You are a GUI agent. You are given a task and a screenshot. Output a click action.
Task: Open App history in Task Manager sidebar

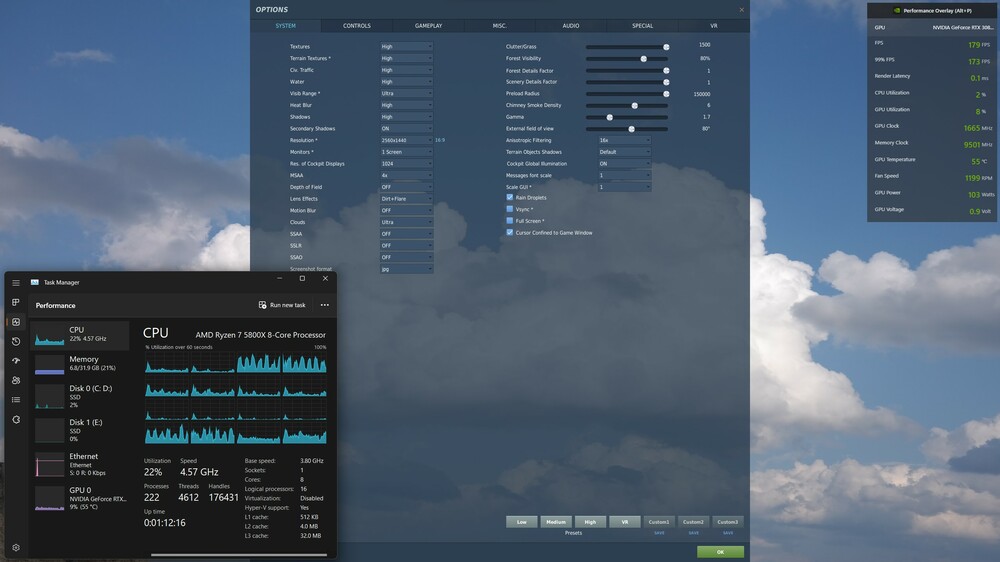tap(16, 341)
